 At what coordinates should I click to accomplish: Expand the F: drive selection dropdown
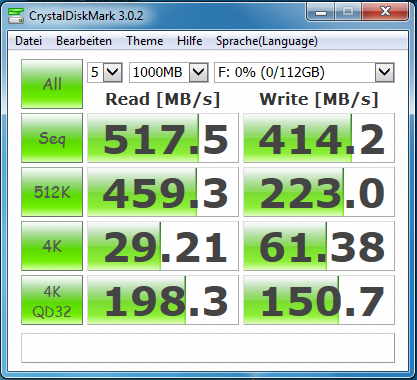click(x=304, y=72)
